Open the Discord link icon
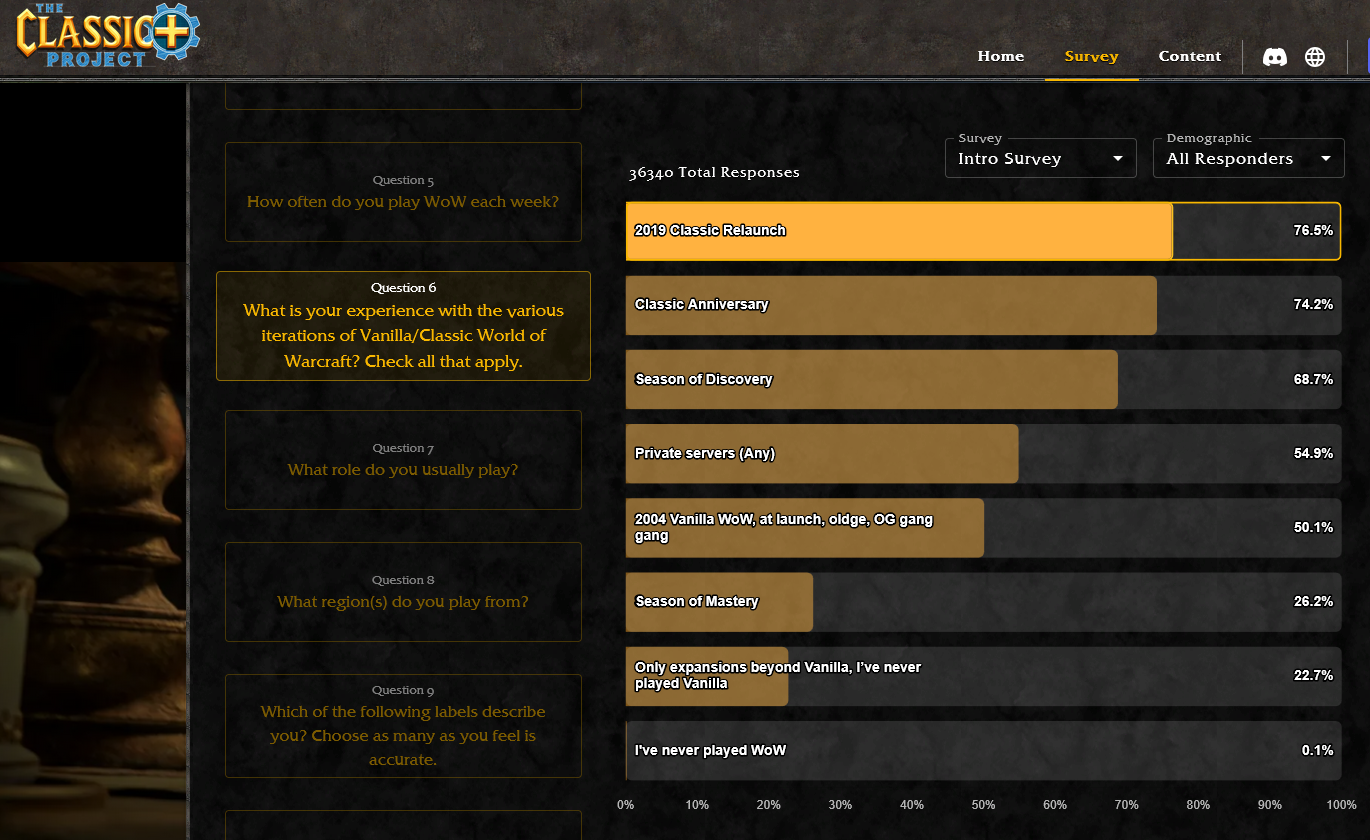1370x840 pixels. click(1275, 57)
